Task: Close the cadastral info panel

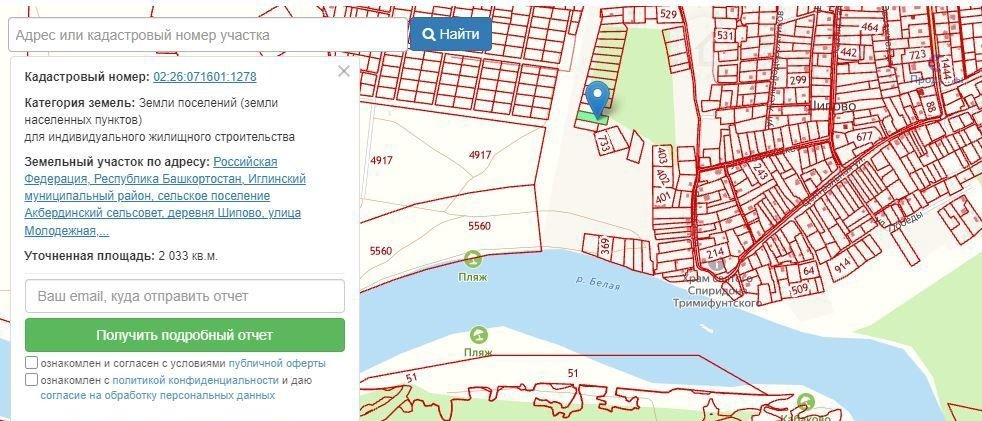Action: 344,71
